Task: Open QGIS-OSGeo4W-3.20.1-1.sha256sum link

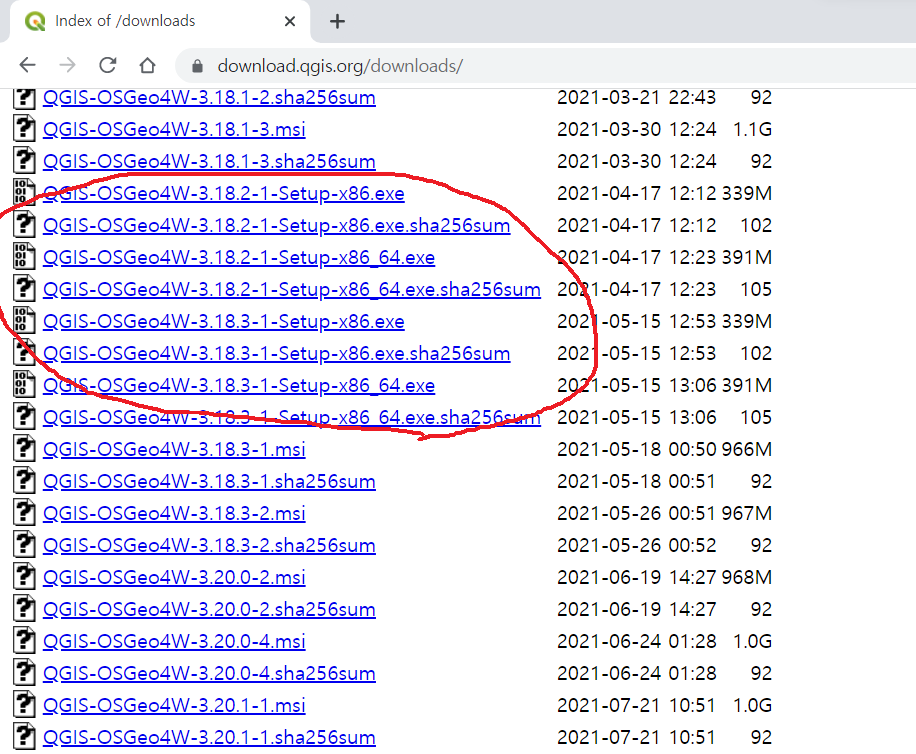Action: click(209, 738)
